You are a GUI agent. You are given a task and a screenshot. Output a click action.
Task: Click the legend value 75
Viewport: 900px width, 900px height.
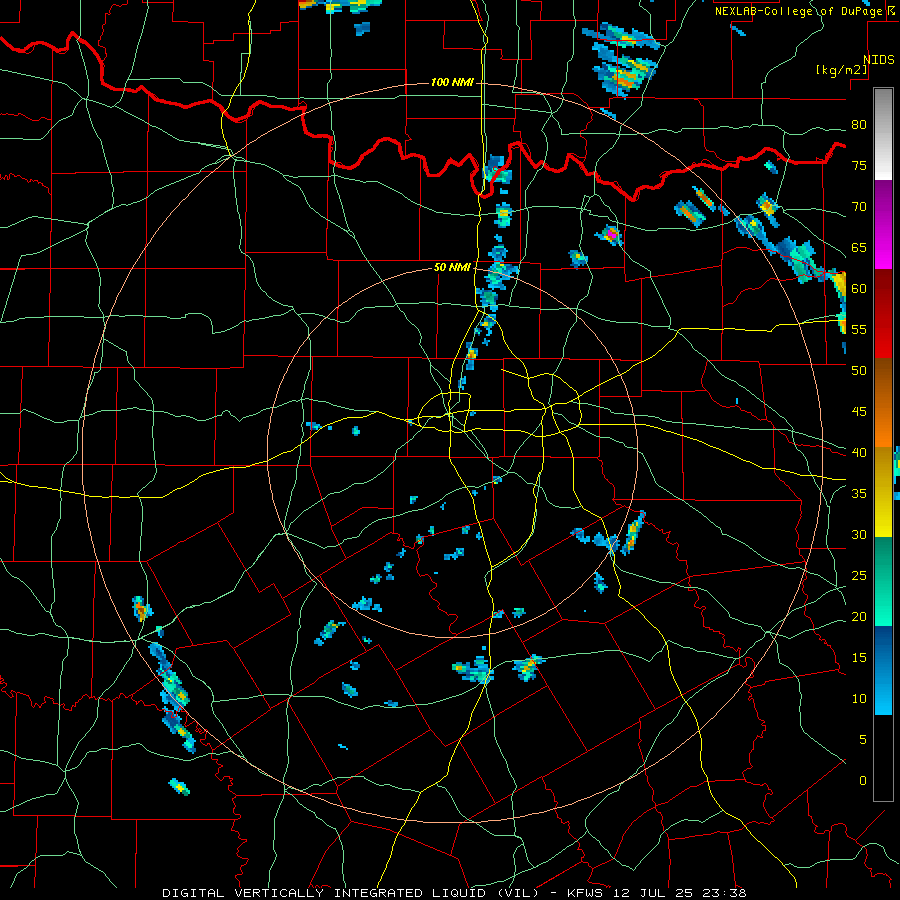[859, 165]
